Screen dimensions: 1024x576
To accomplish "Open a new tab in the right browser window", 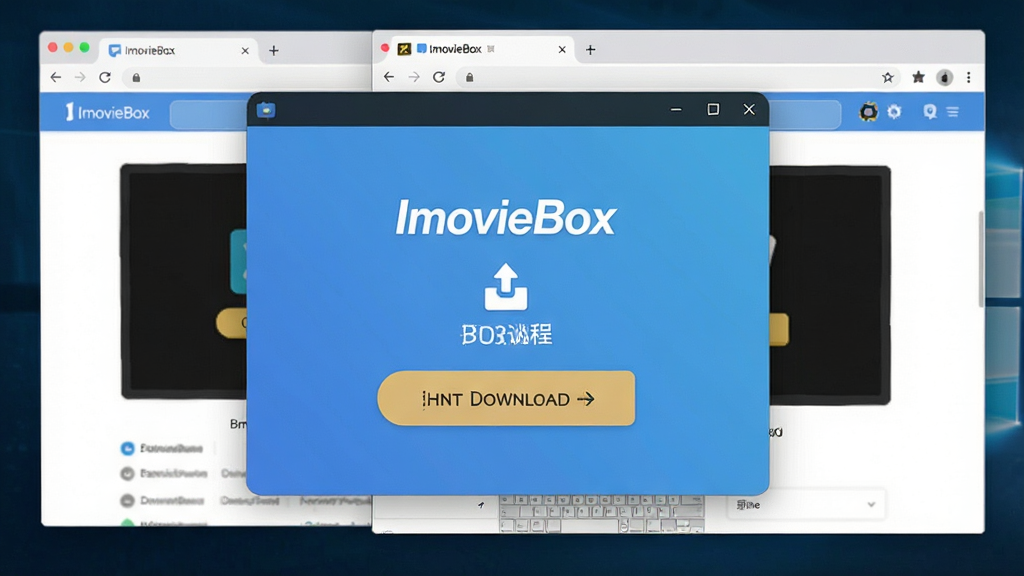I will coord(590,50).
